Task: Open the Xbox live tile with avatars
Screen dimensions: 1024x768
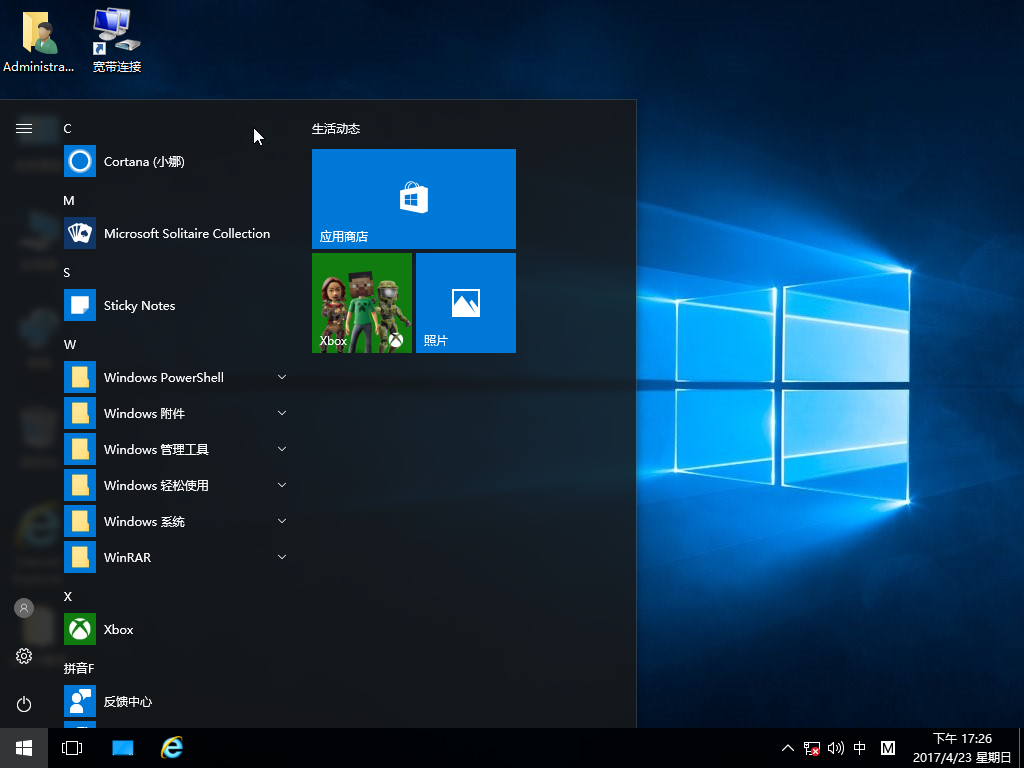Action: tap(362, 303)
